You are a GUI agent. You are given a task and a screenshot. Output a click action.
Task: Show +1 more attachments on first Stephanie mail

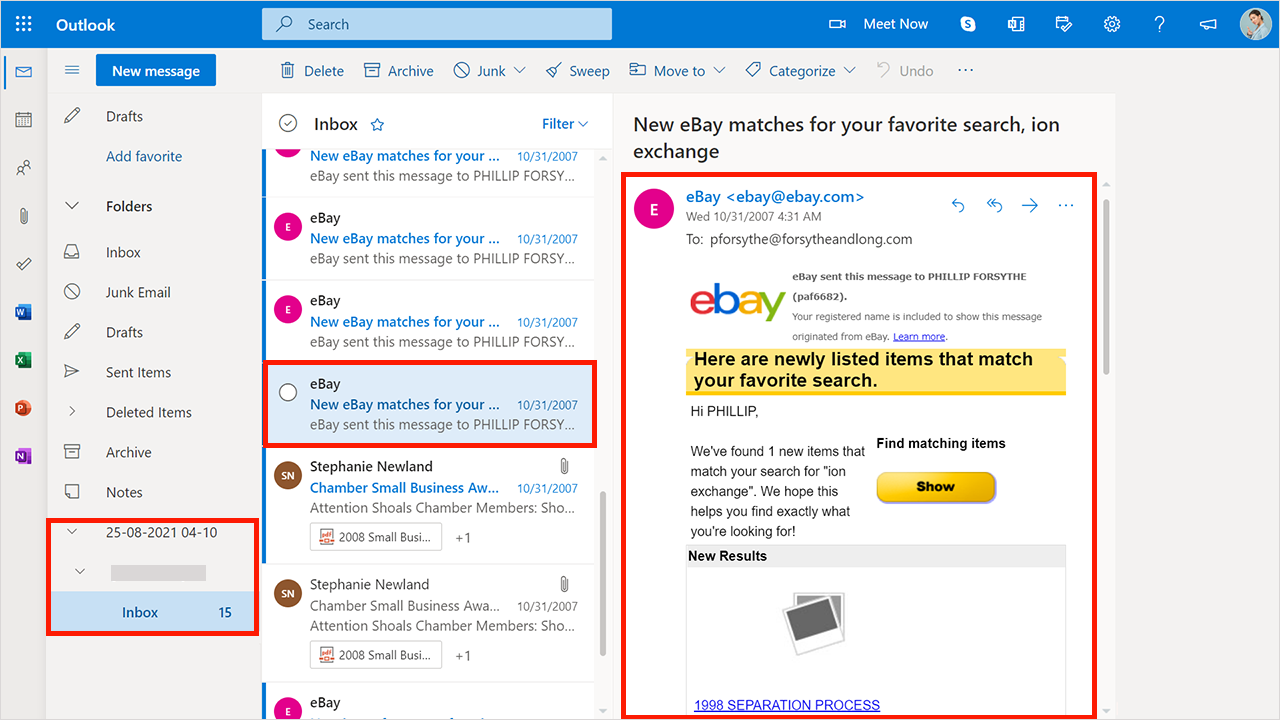point(463,538)
